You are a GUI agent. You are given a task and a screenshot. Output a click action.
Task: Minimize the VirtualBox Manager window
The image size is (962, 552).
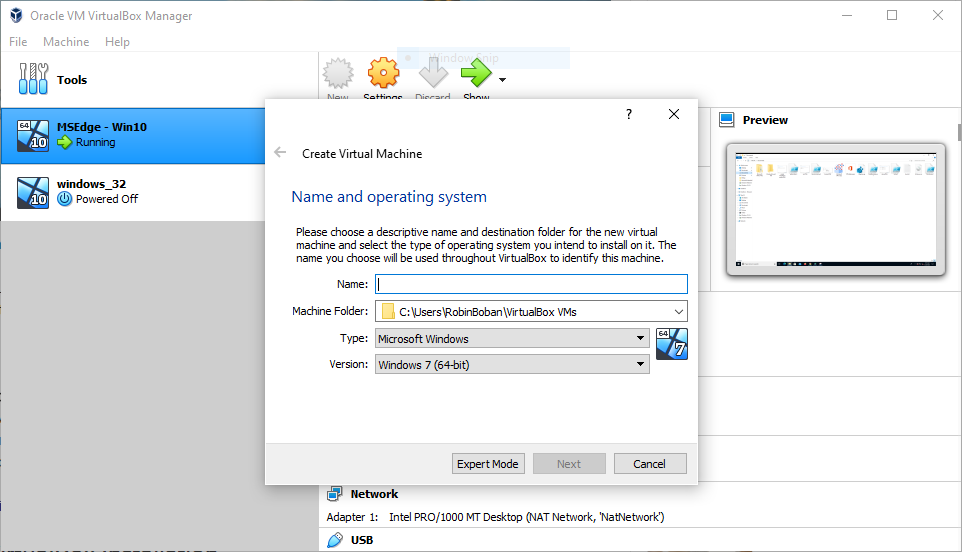click(847, 15)
